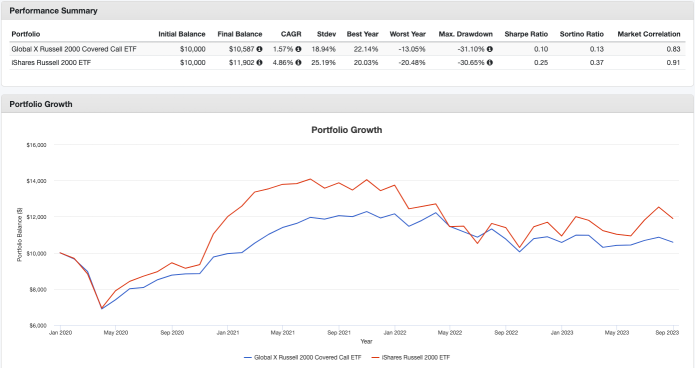Click the $11,902 final balance value
The height and width of the screenshot is (368, 695).
(x=242, y=63)
